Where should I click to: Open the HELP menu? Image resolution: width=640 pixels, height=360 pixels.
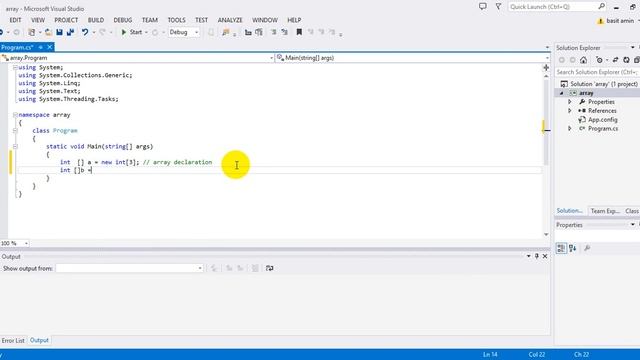click(x=294, y=20)
